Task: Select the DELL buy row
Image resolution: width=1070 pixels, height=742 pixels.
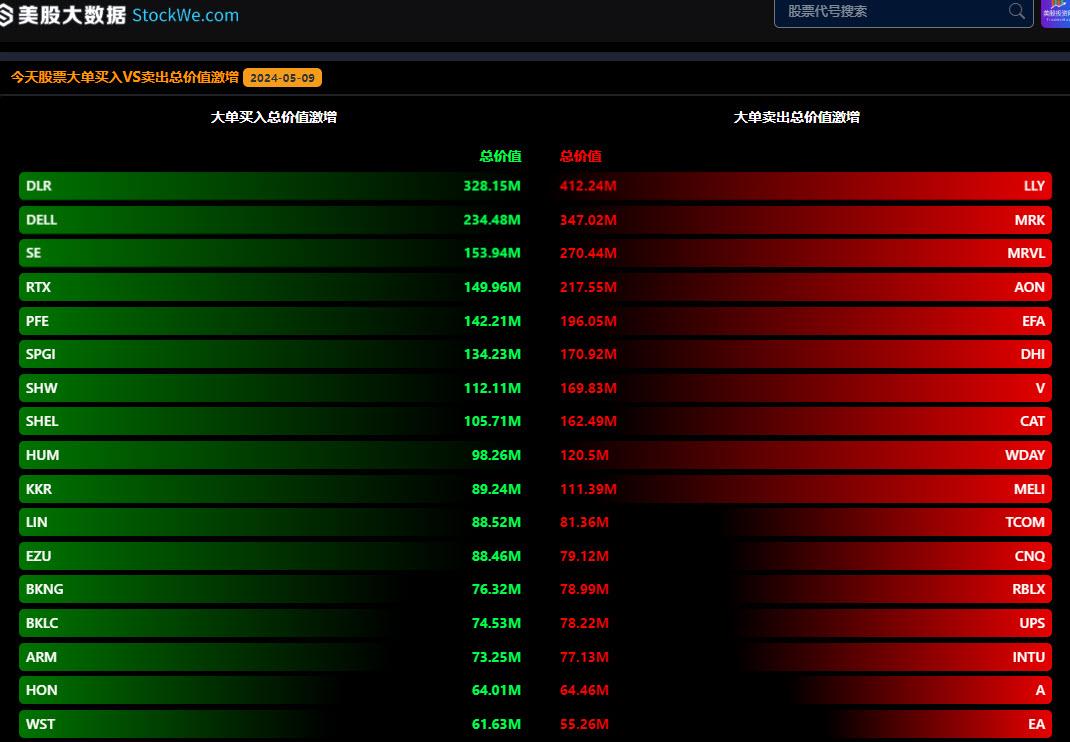Action: (272, 220)
